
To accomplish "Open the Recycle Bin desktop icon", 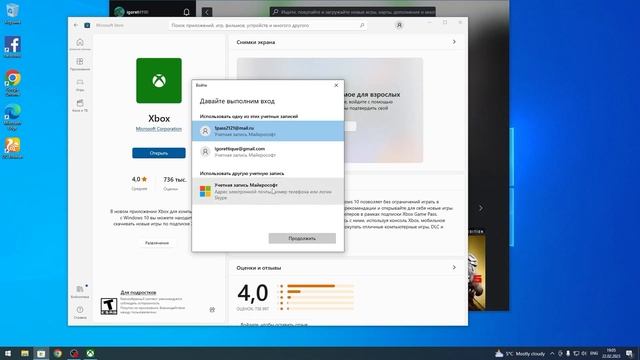I will click(x=13, y=13).
